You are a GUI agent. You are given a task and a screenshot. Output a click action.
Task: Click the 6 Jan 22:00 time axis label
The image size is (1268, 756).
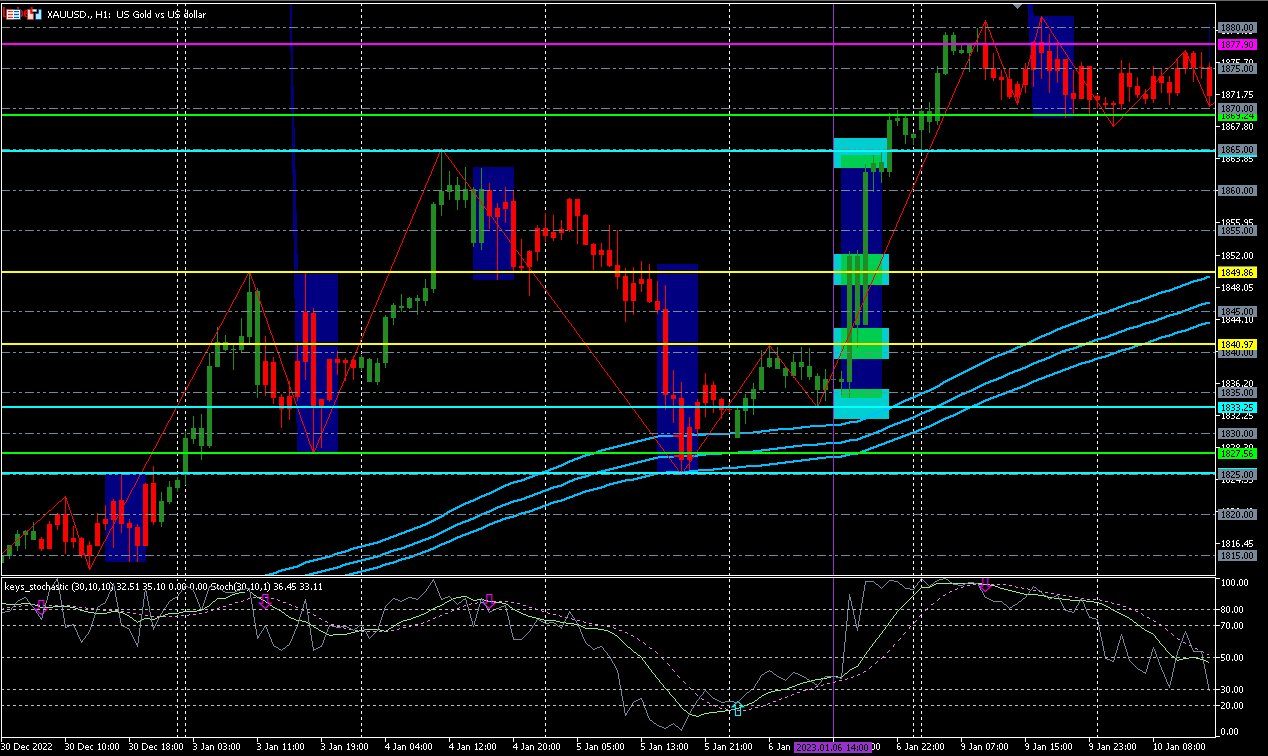point(921,747)
